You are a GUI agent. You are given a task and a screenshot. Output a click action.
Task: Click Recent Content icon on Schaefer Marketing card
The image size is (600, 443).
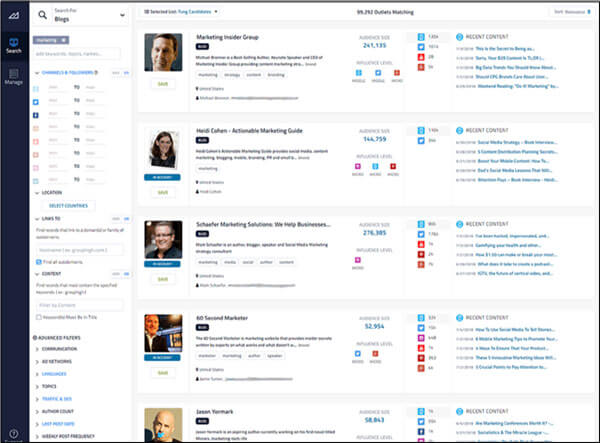[460, 224]
